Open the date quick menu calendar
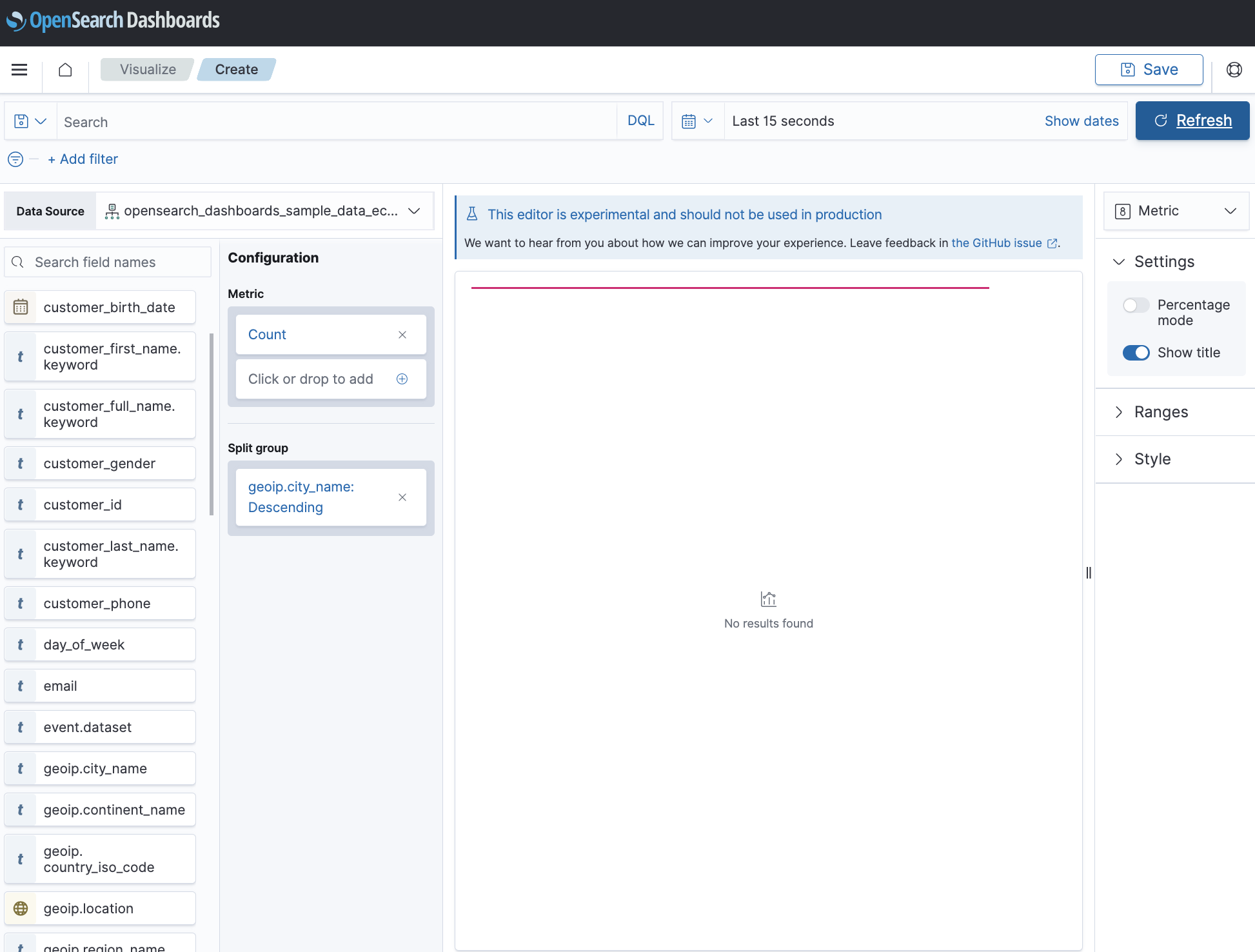 tap(698, 121)
